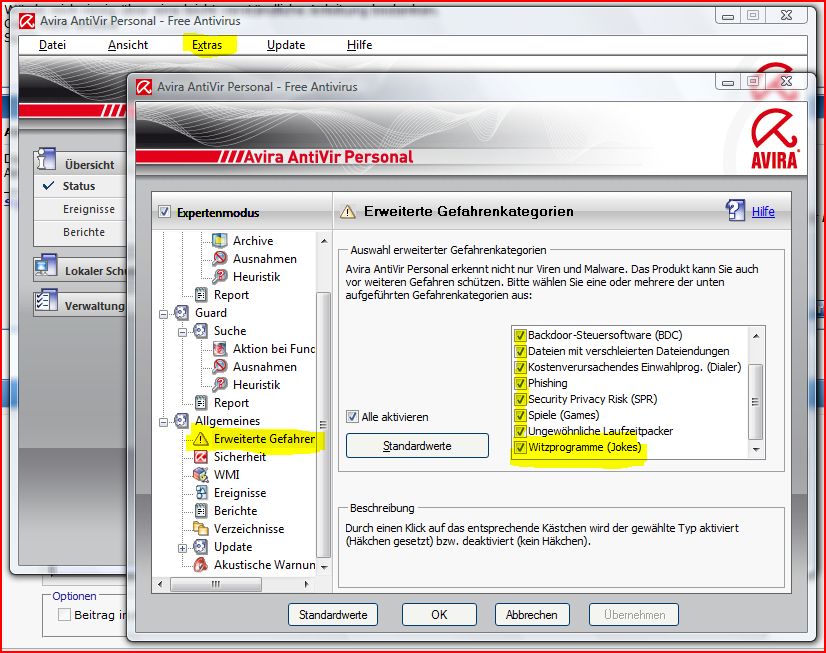Uncheck Witzprogramme (Jokes)
826x653 pixels.
pyautogui.click(x=520, y=447)
